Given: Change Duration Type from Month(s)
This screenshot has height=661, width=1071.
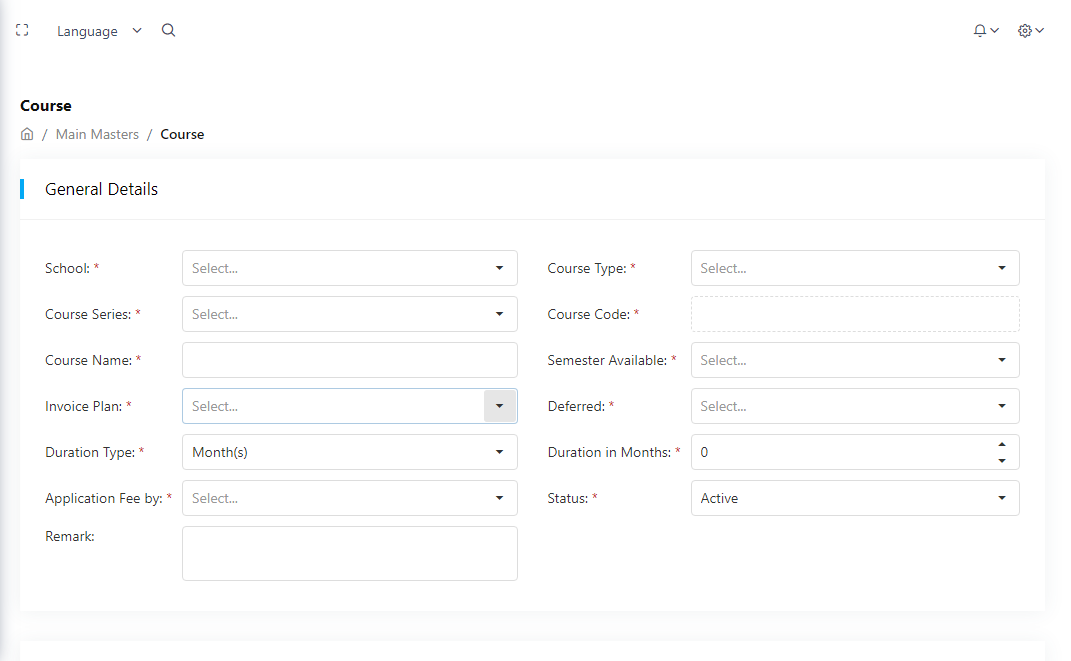Looking at the screenshot, I should coord(350,452).
